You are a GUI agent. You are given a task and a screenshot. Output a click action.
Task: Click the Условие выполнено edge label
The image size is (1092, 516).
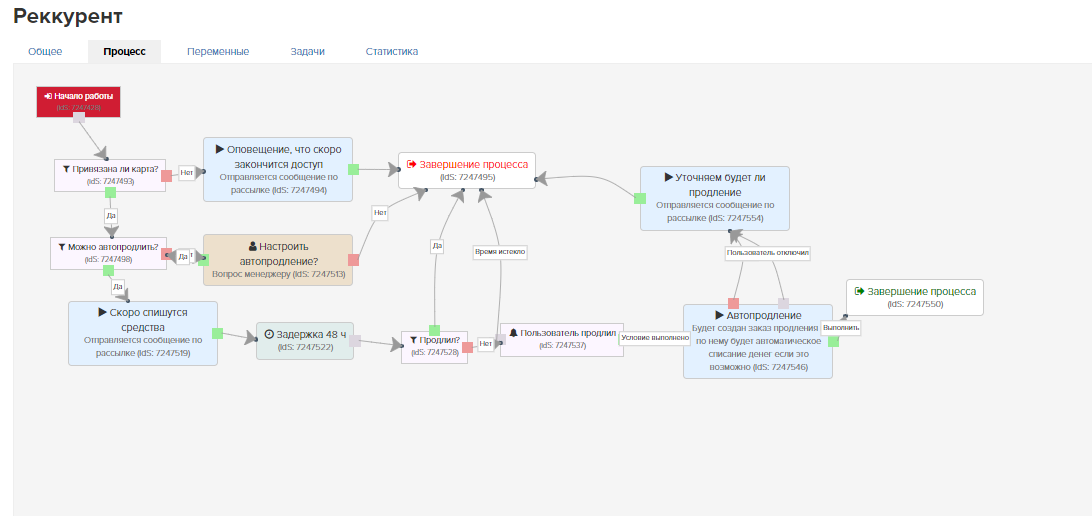655,338
